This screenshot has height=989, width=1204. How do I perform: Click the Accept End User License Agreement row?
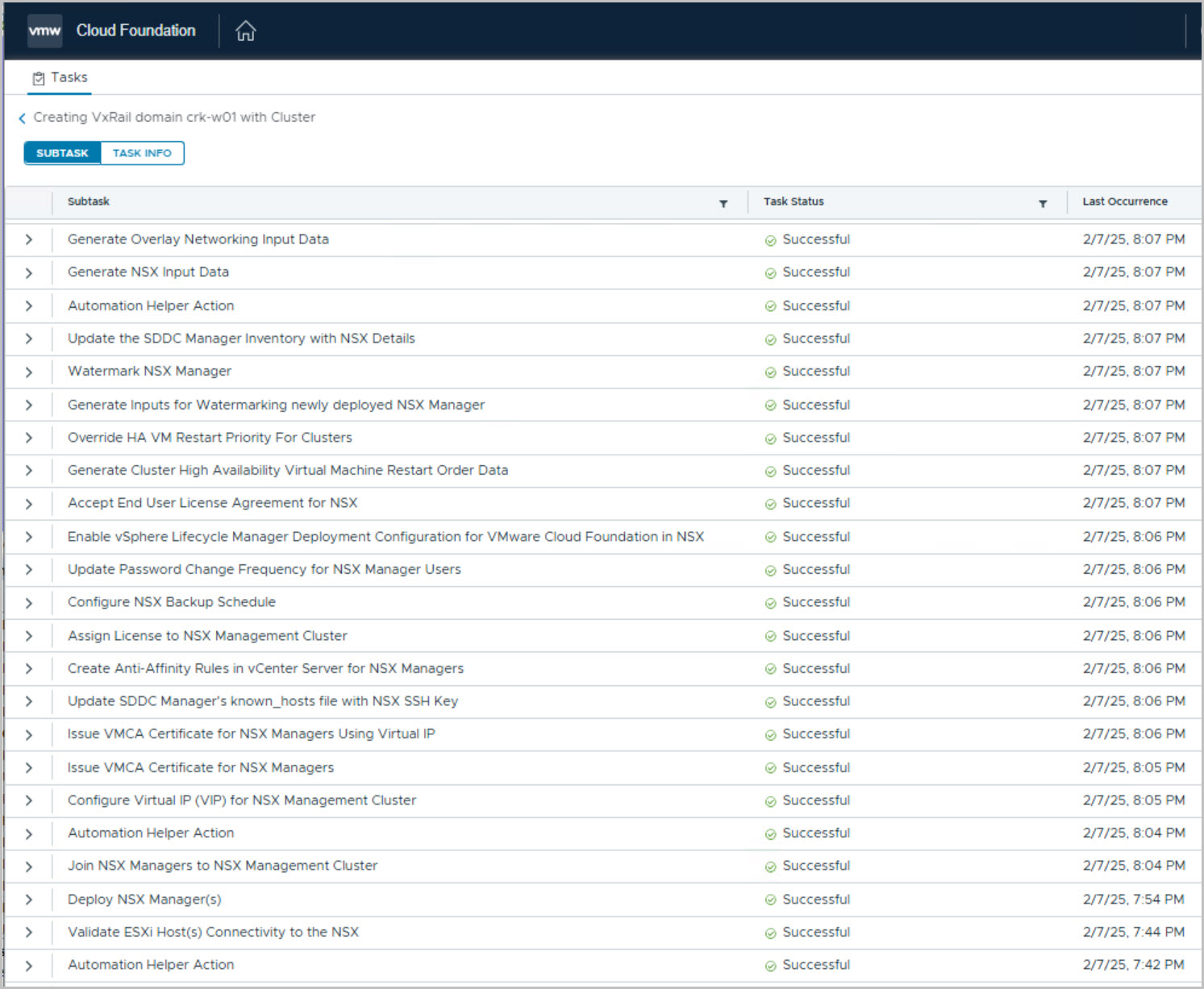pos(212,503)
